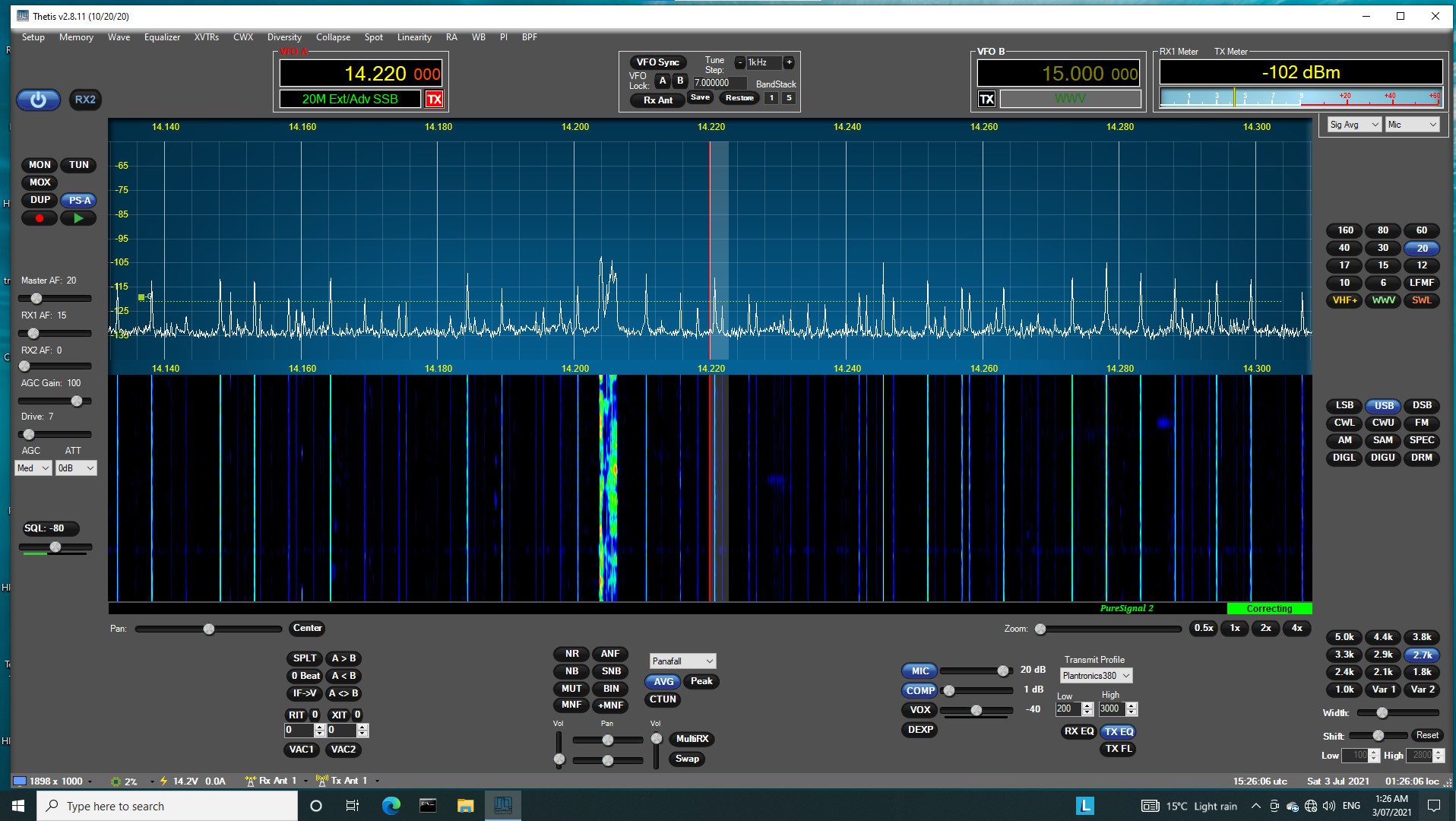Enable noise reduction with NR
This screenshot has height=821, width=1456.
[571, 653]
